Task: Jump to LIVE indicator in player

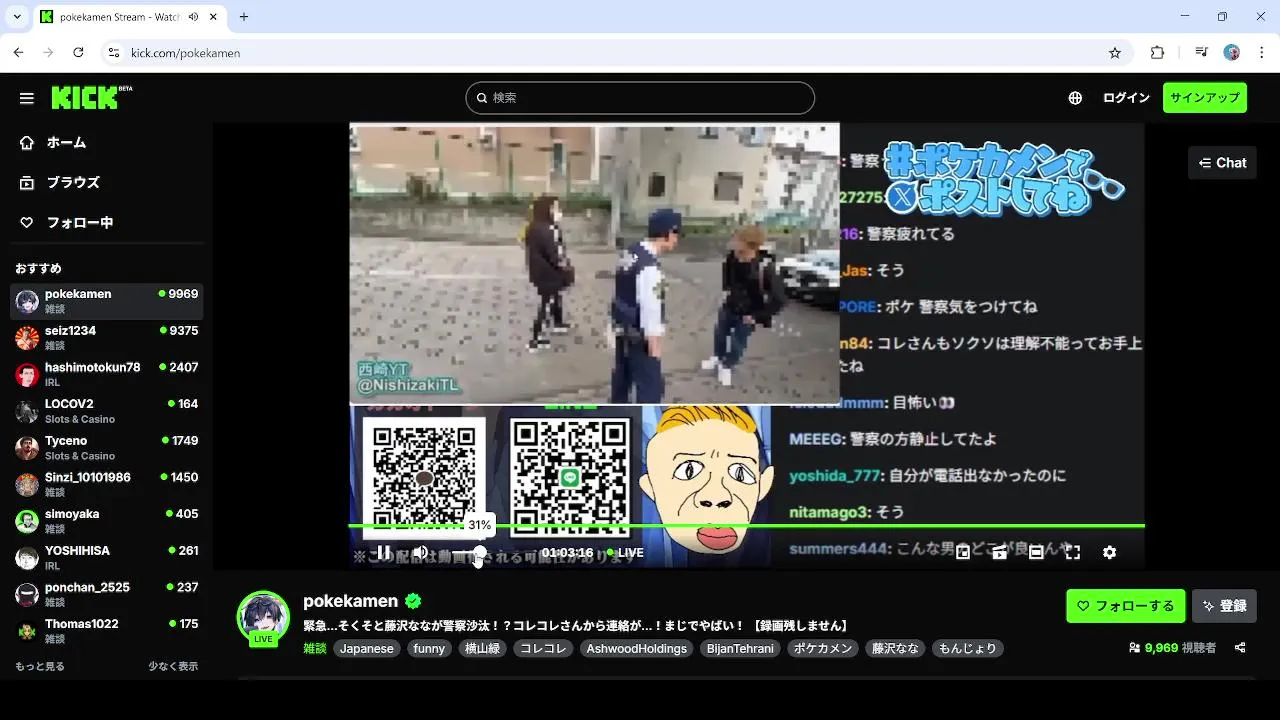Action: pos(624,553)
